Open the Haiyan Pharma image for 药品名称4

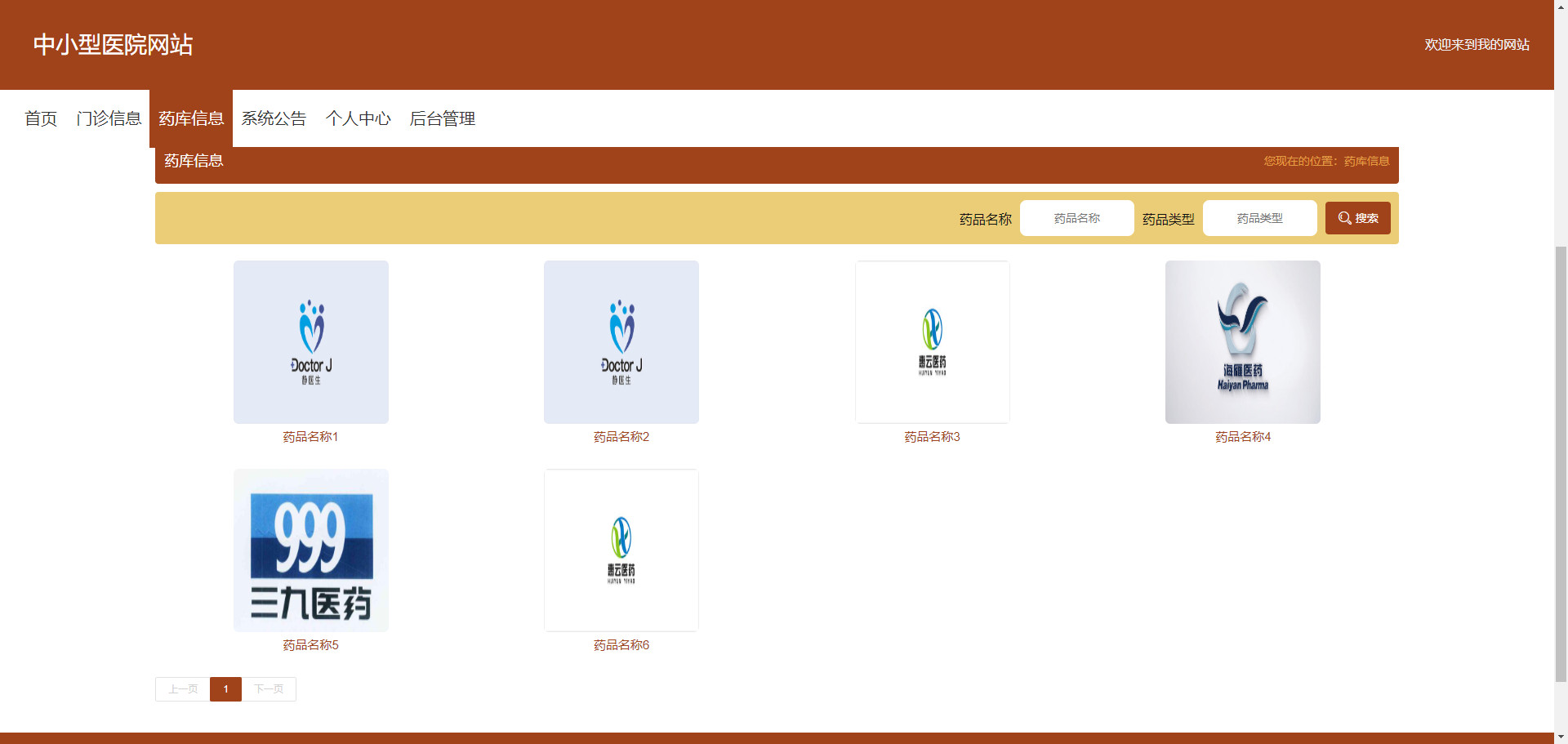point(1243,342)
